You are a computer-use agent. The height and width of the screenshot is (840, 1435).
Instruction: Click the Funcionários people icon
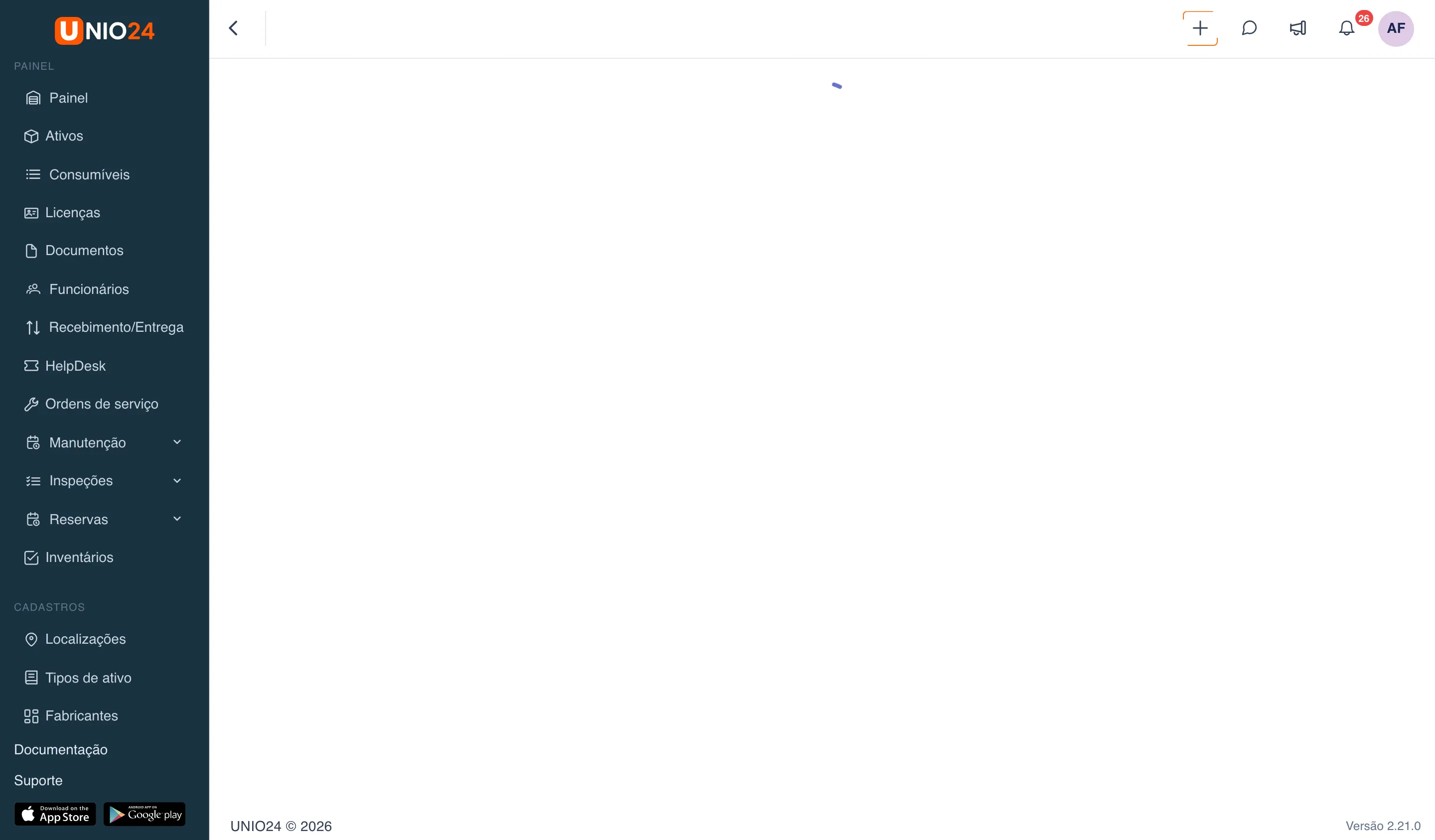[33, 289]
